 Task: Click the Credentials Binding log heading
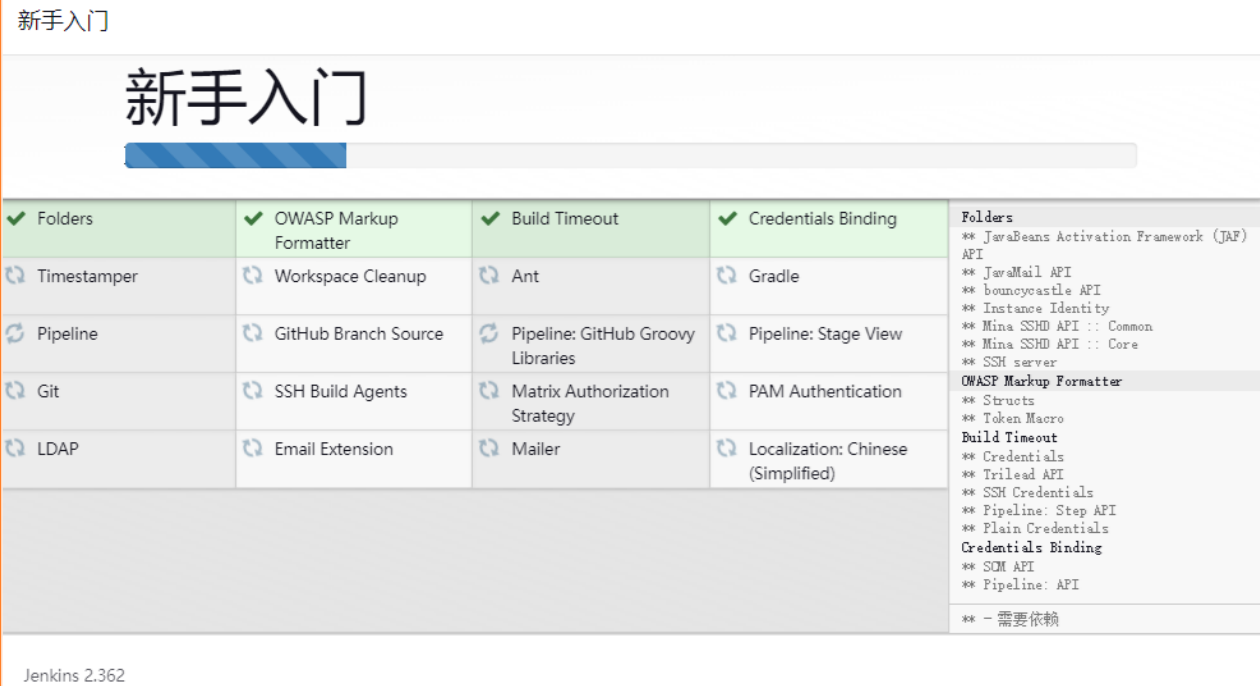pos(1031,547)
